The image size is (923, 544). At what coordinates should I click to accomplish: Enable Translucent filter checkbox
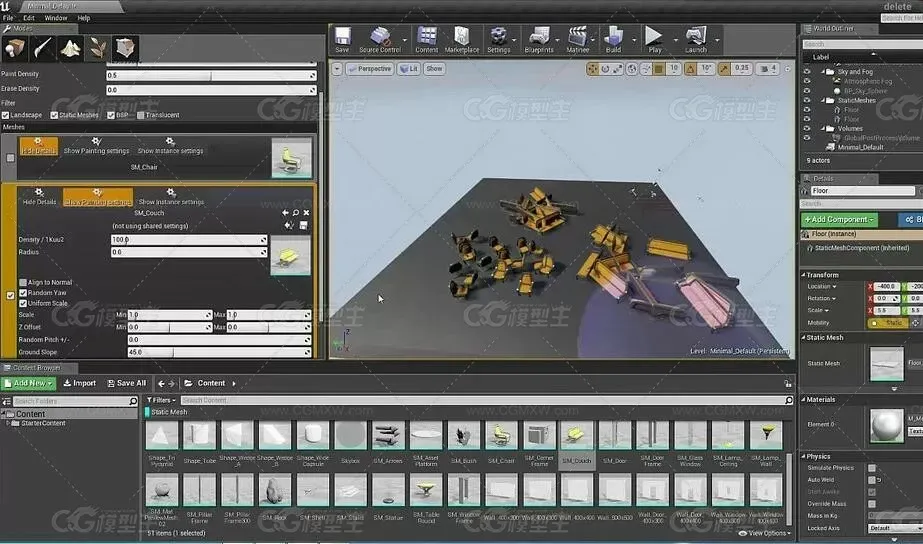point(141,115)
